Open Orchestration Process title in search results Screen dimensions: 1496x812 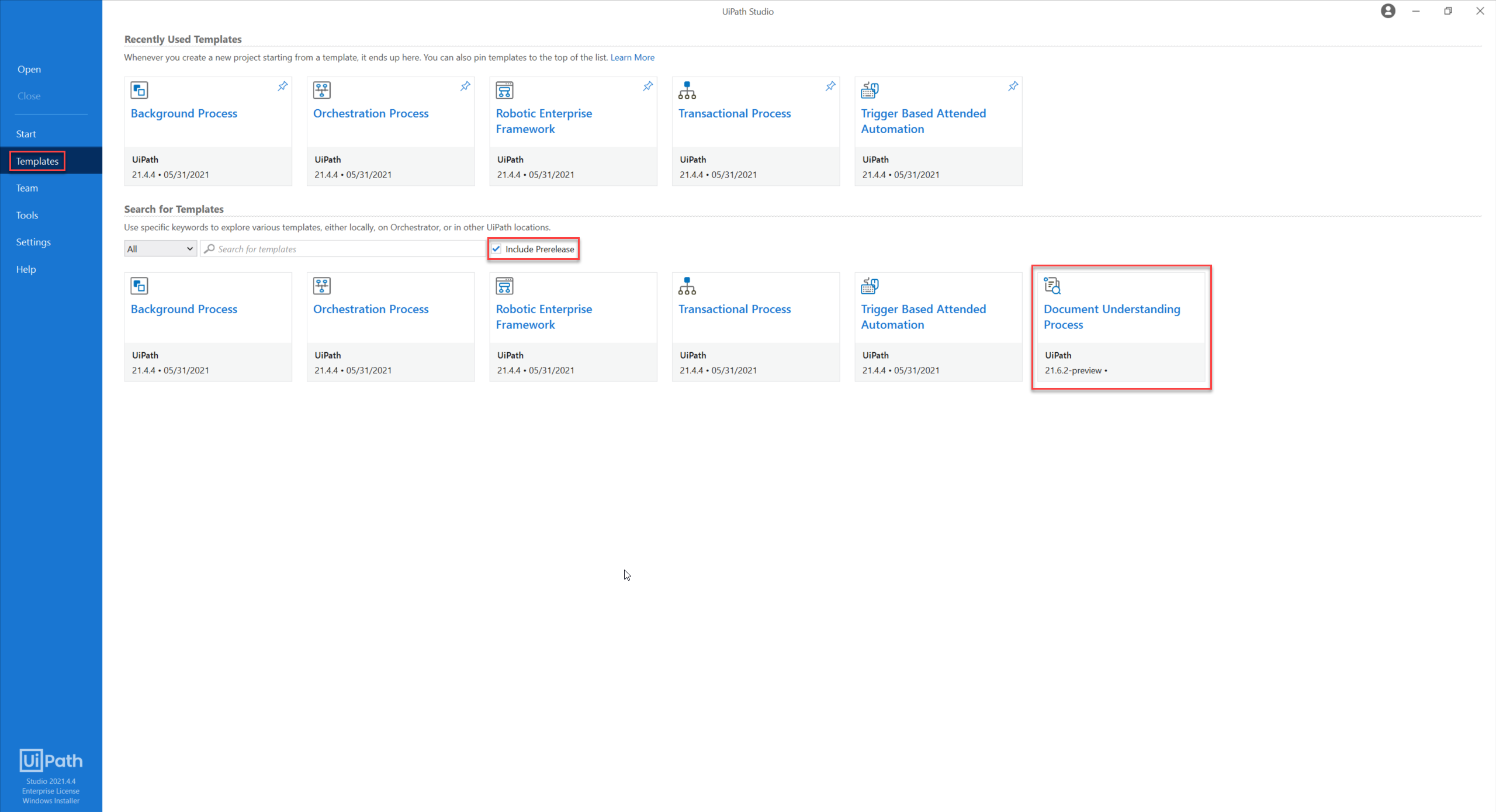coord(371,309)
